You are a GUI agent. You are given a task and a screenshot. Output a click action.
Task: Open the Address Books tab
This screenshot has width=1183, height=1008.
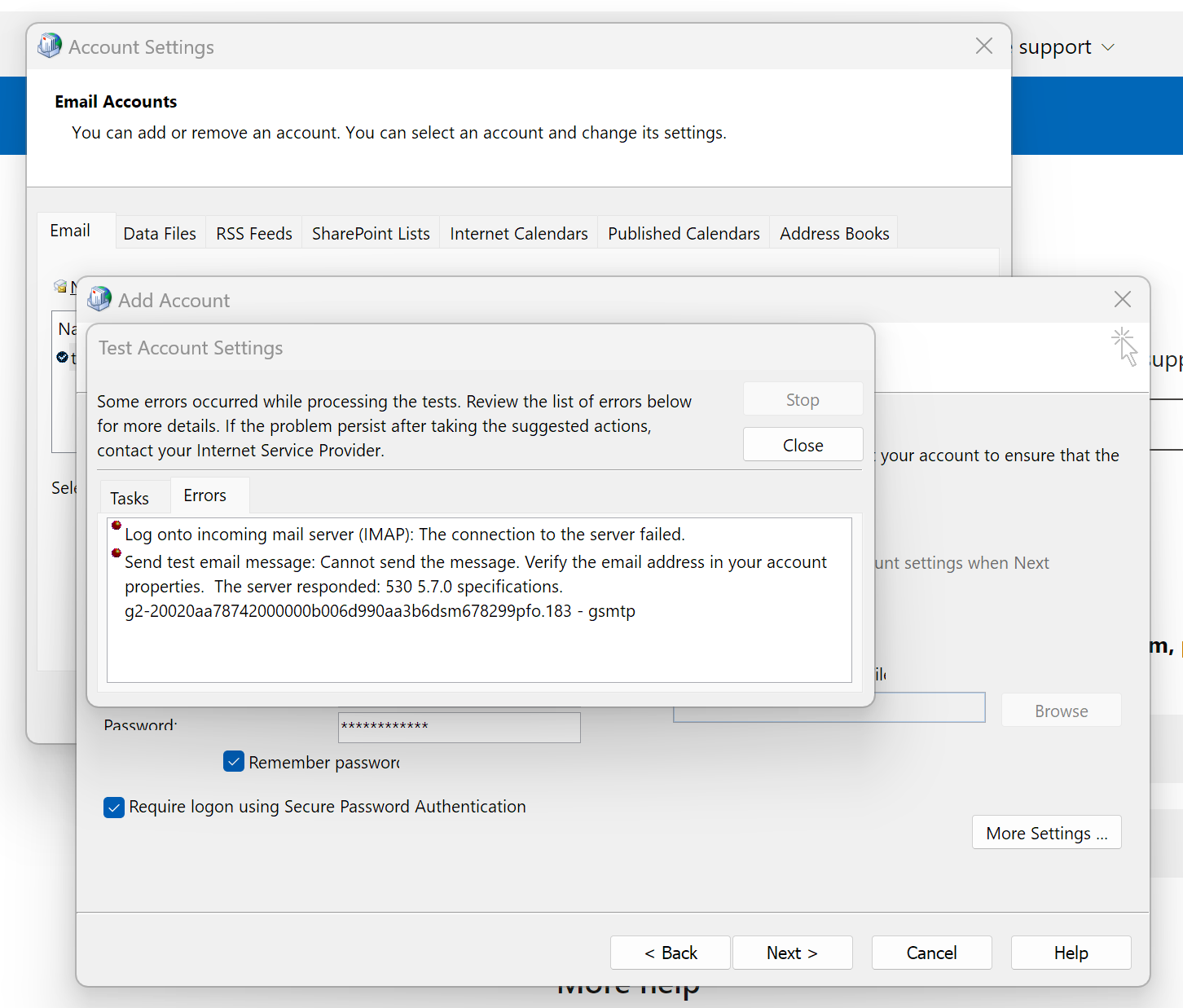(x=834, y=234)
